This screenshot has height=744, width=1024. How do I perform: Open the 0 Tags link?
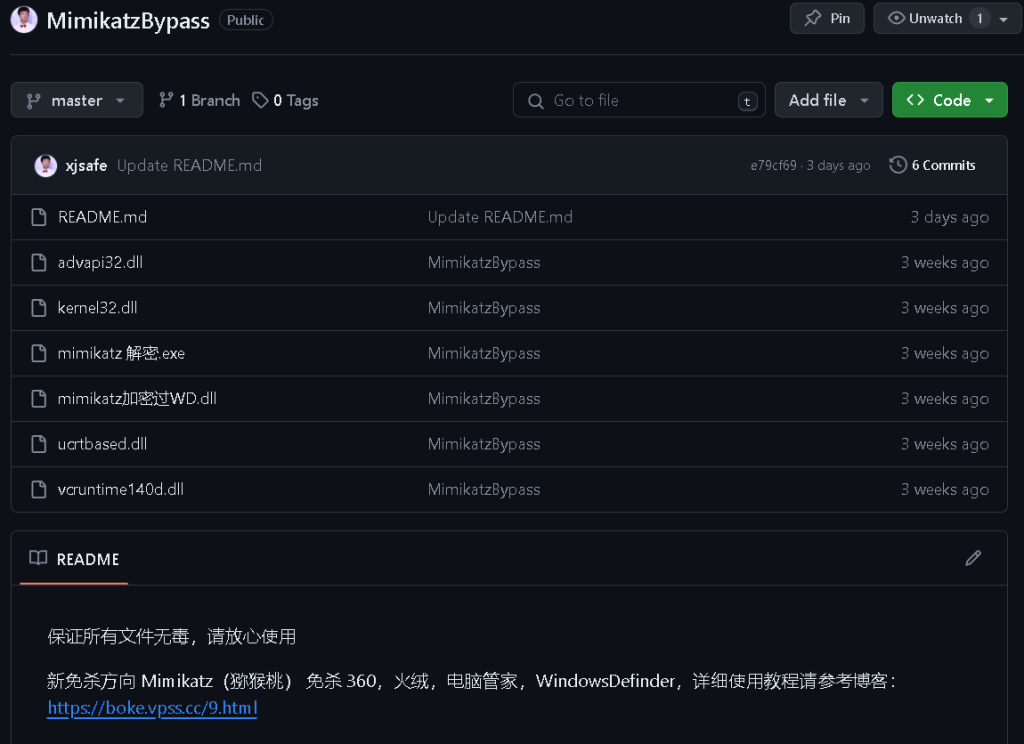point(285,100)
